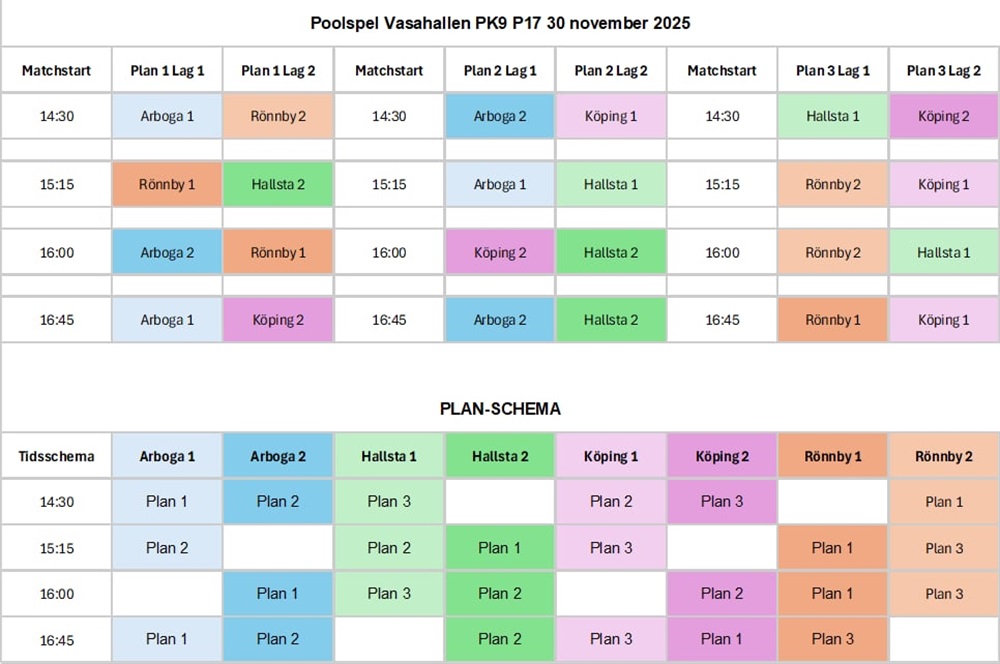Select "Hallsta 2" in Plan 1 Lag 2 column

pos(278,184)
